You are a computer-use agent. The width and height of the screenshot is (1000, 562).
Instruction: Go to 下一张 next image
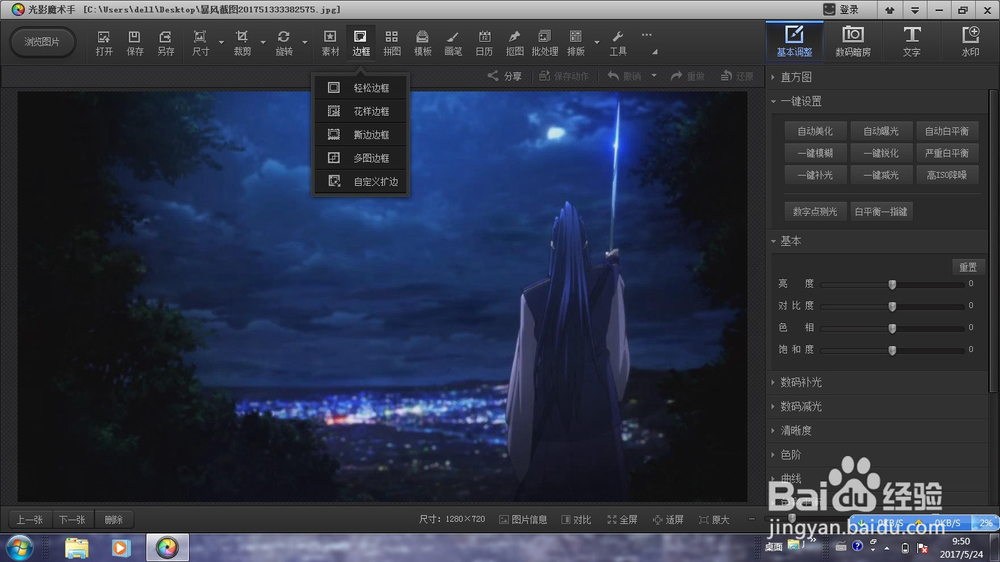[x=72, y=520]
